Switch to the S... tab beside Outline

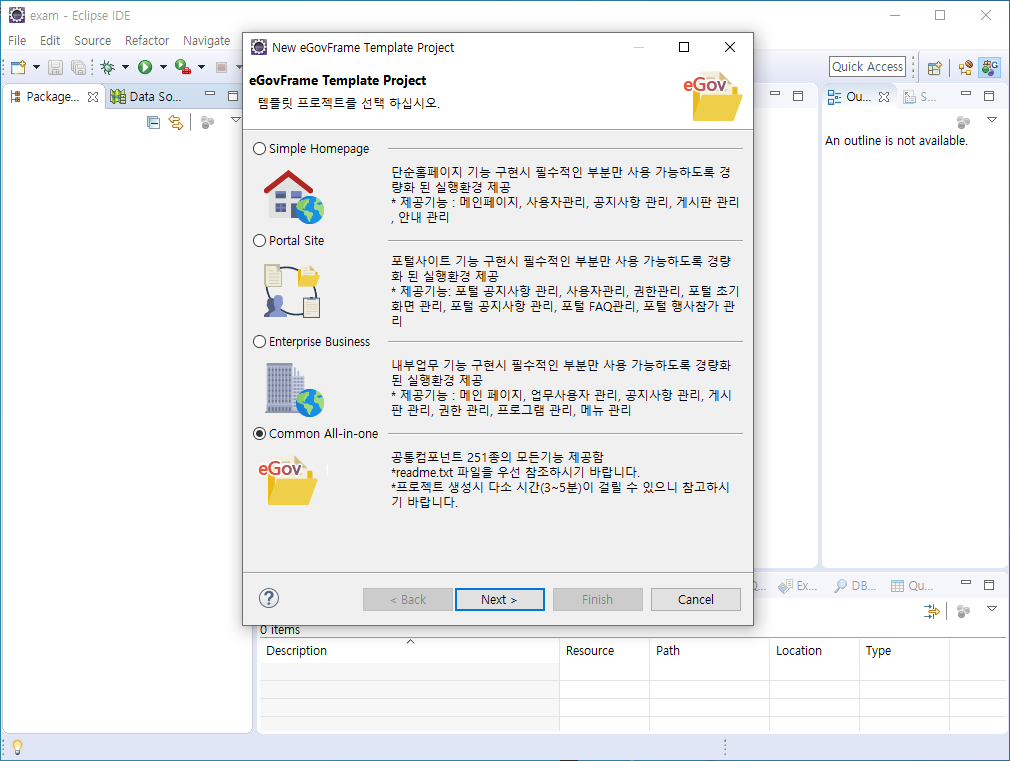[x=919, y=97]
